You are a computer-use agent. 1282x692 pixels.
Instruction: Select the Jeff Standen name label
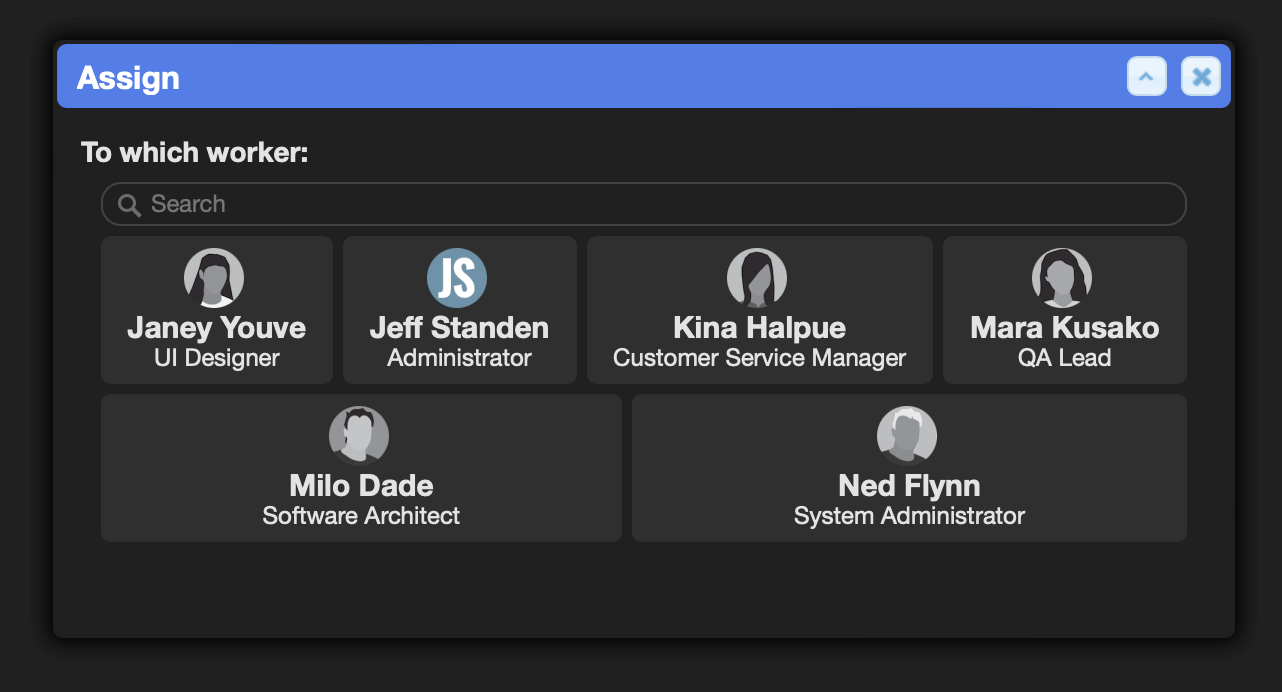[x=459, y=328]
